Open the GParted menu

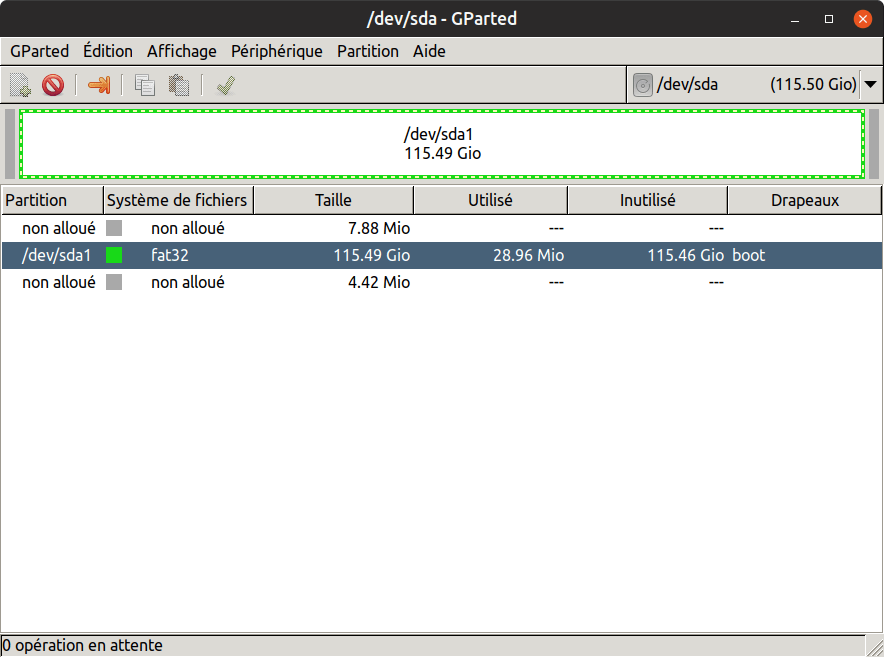[39, 51]
